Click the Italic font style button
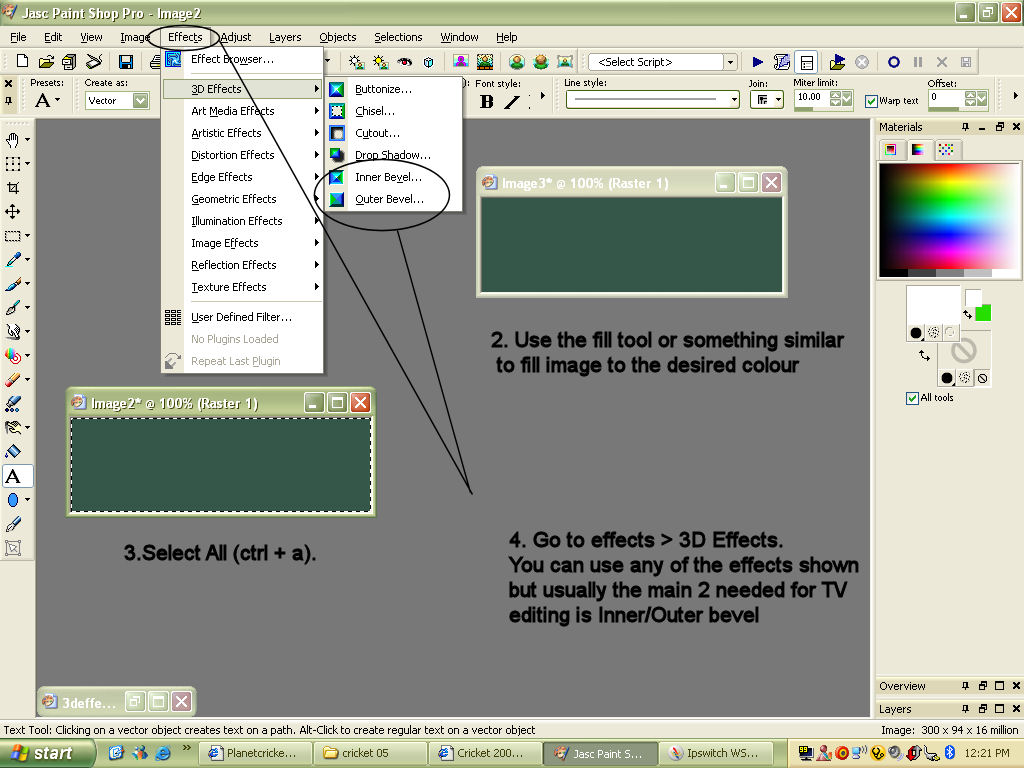Viewport: 1024px width, 768px height. 512,101
